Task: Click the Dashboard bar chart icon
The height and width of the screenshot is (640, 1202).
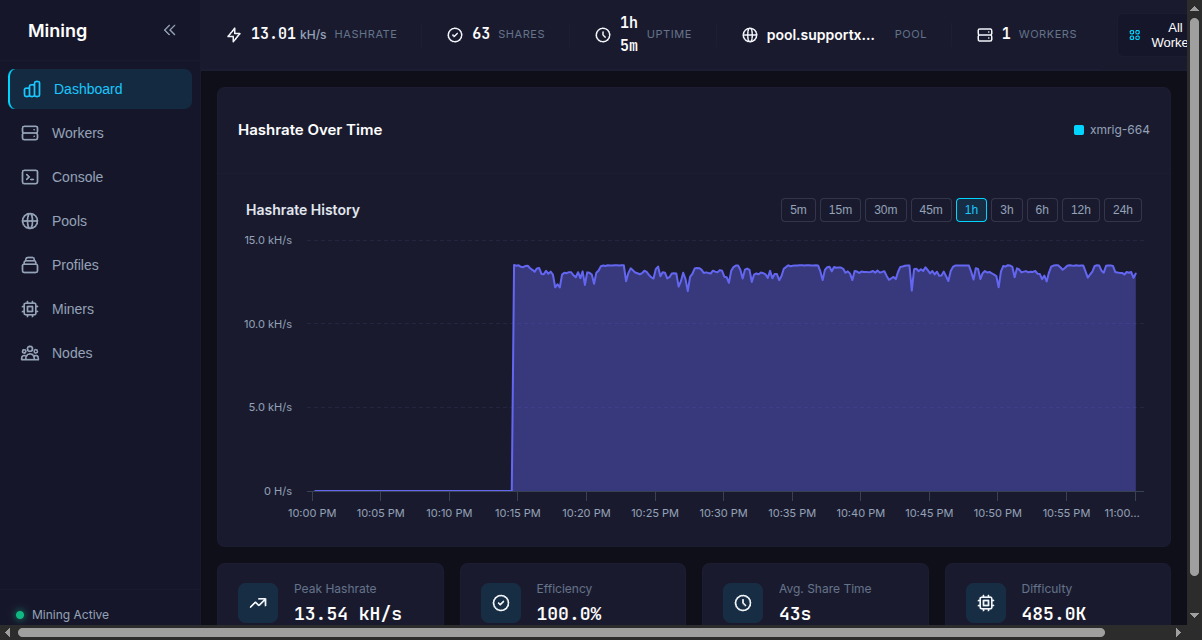Action: pyautogui.click(x=32, y=89)
